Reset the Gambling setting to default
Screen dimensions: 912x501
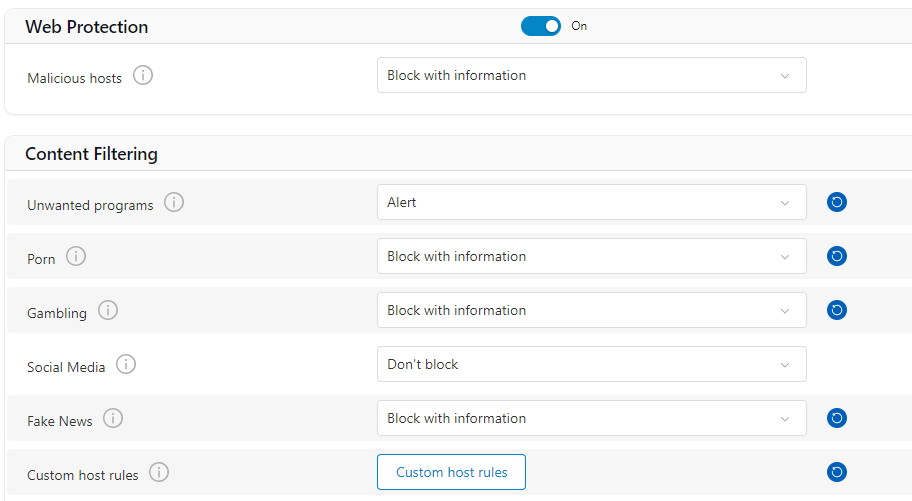pyautogui.click(x=836, y=310)
